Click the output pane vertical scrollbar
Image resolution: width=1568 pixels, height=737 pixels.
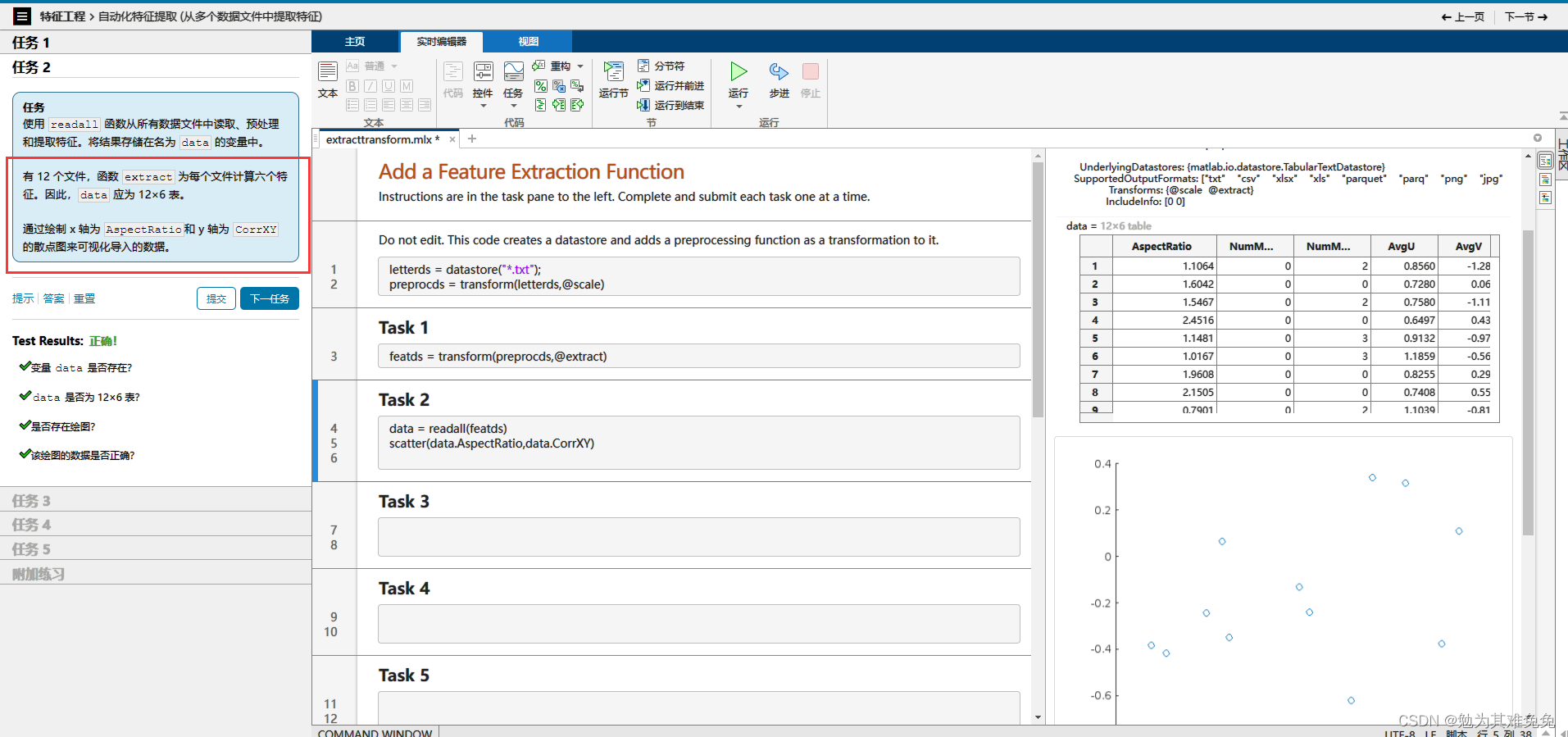(1528, 382)
